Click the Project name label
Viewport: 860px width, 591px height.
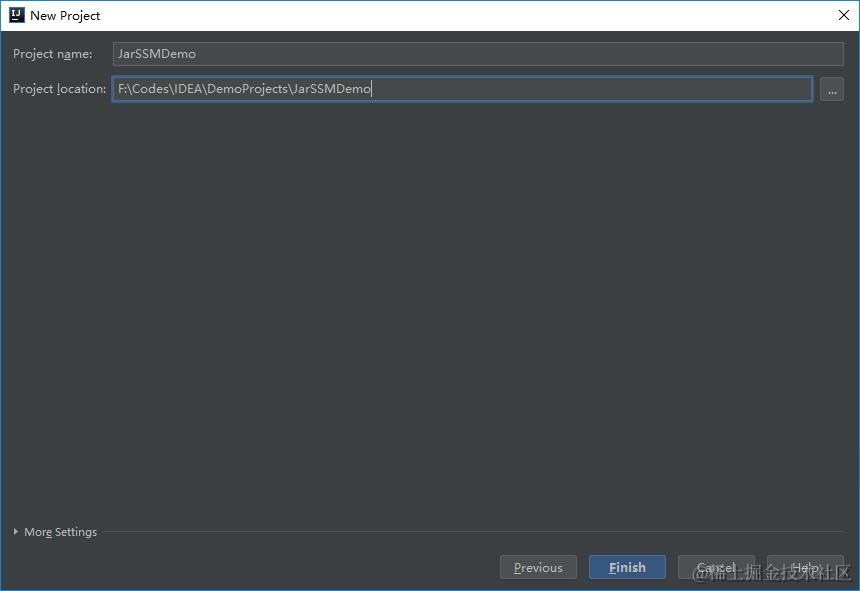[53, 54]
